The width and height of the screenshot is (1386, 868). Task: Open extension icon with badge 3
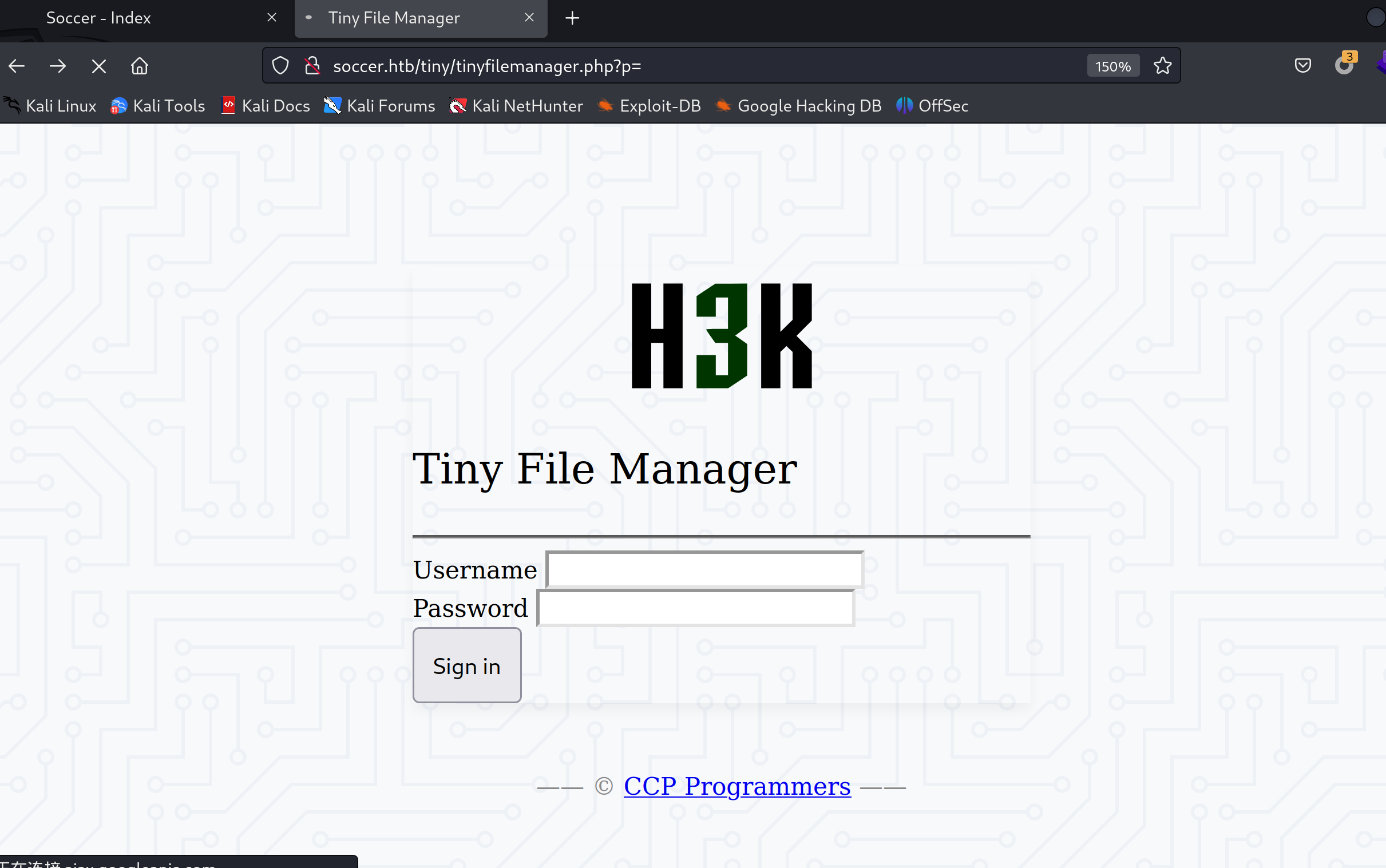[1344, 65]
